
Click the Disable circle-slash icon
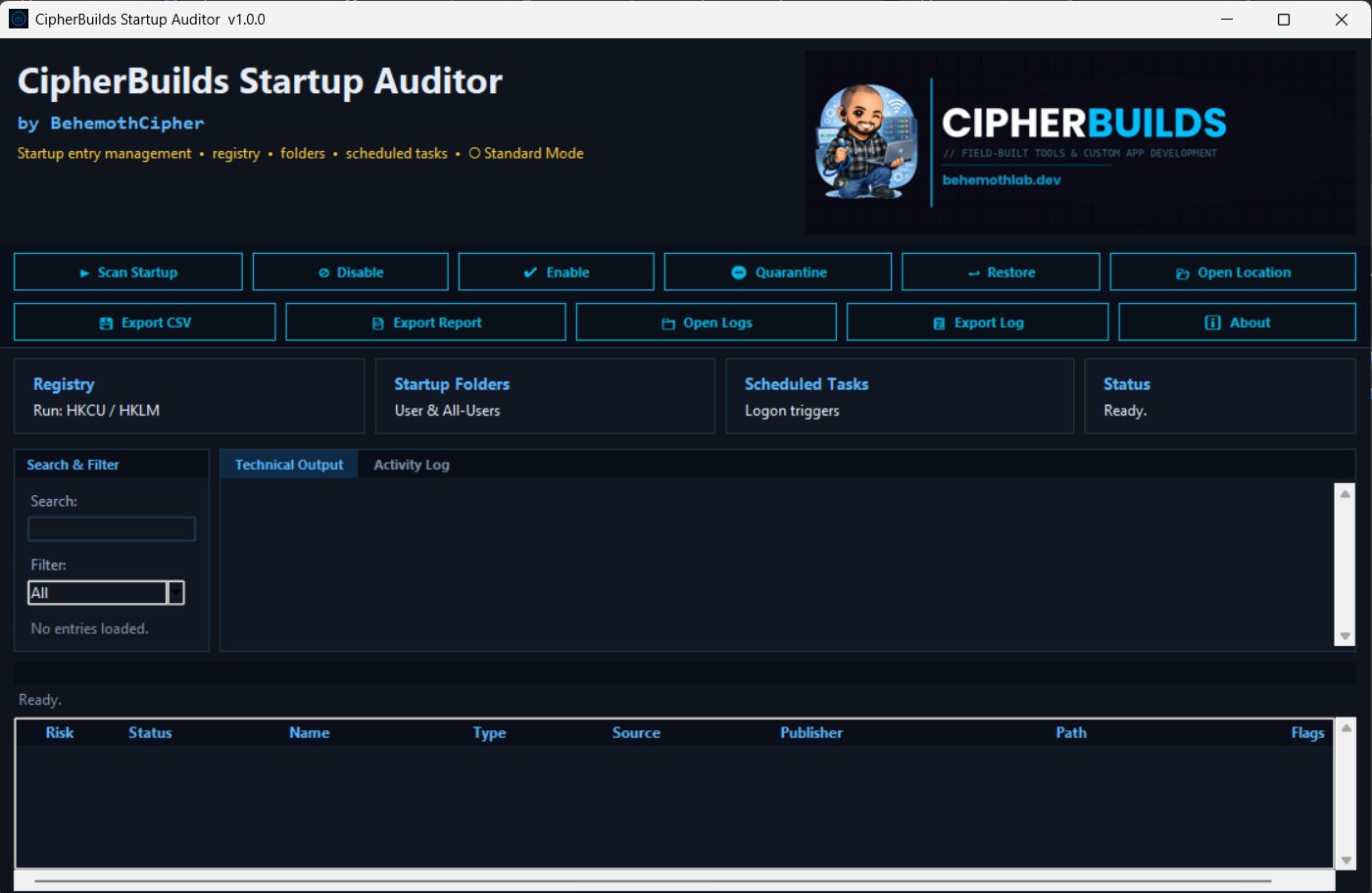(323, 273)
